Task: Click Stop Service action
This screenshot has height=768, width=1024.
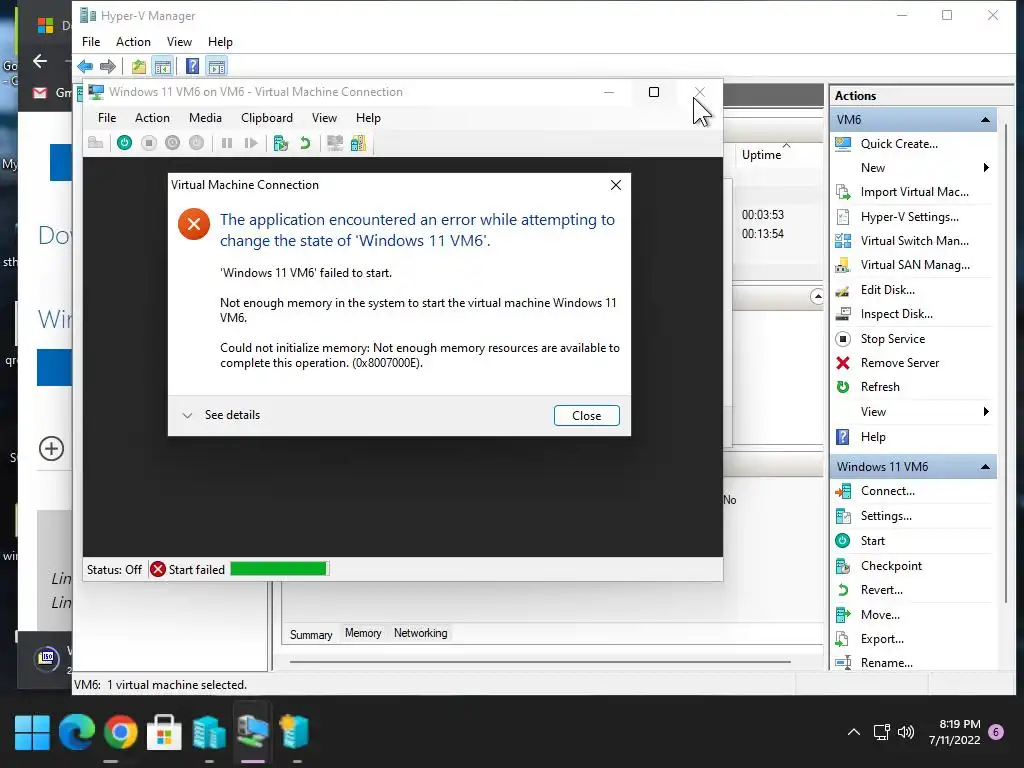Action: (x=892, y=339)
